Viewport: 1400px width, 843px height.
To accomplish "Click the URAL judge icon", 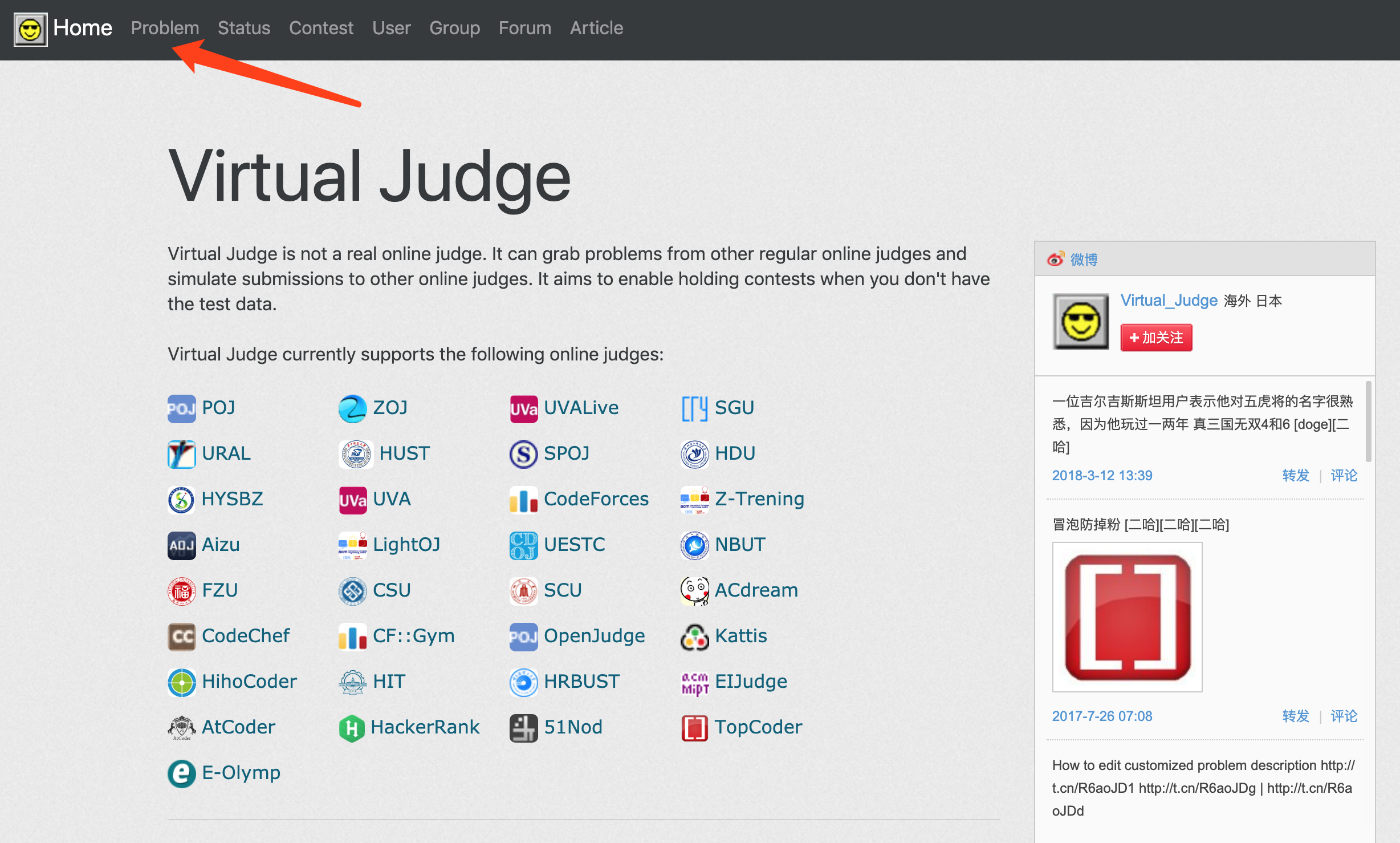I will pos(182,454).
